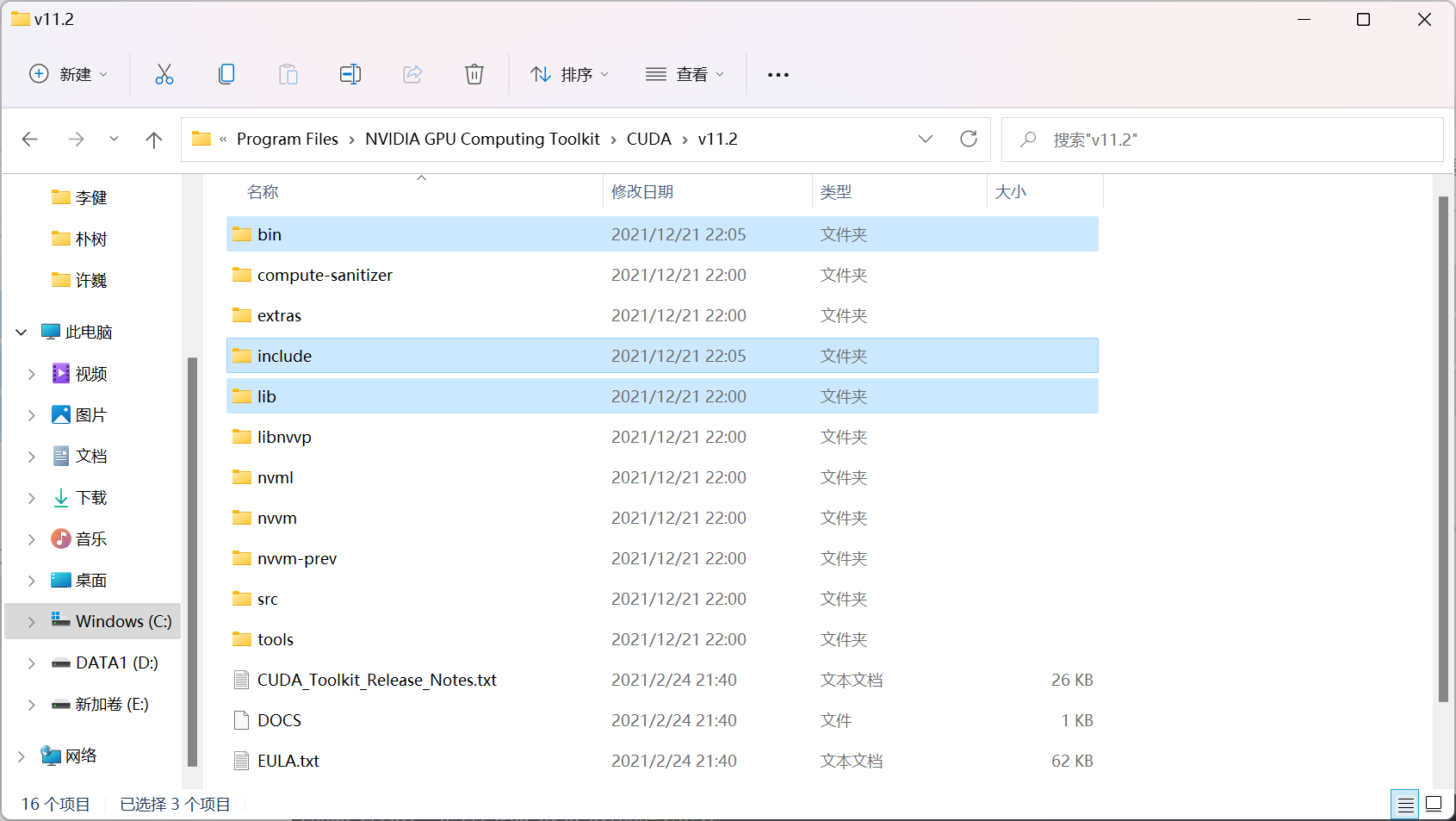Click the CUDA breadcrumb

(x=649, y=139)
